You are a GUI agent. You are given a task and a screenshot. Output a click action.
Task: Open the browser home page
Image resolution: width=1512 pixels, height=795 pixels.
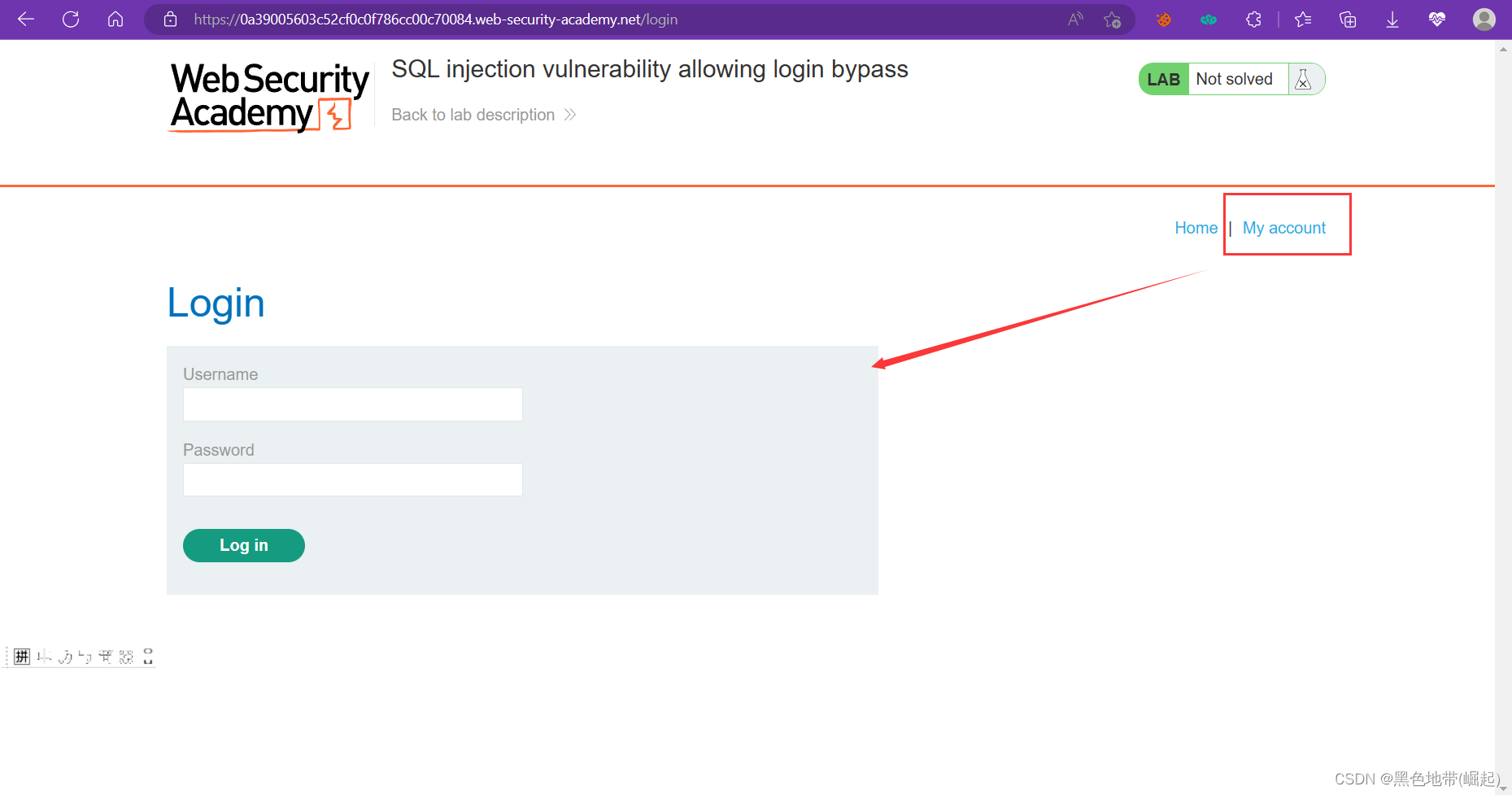[115, 20]
